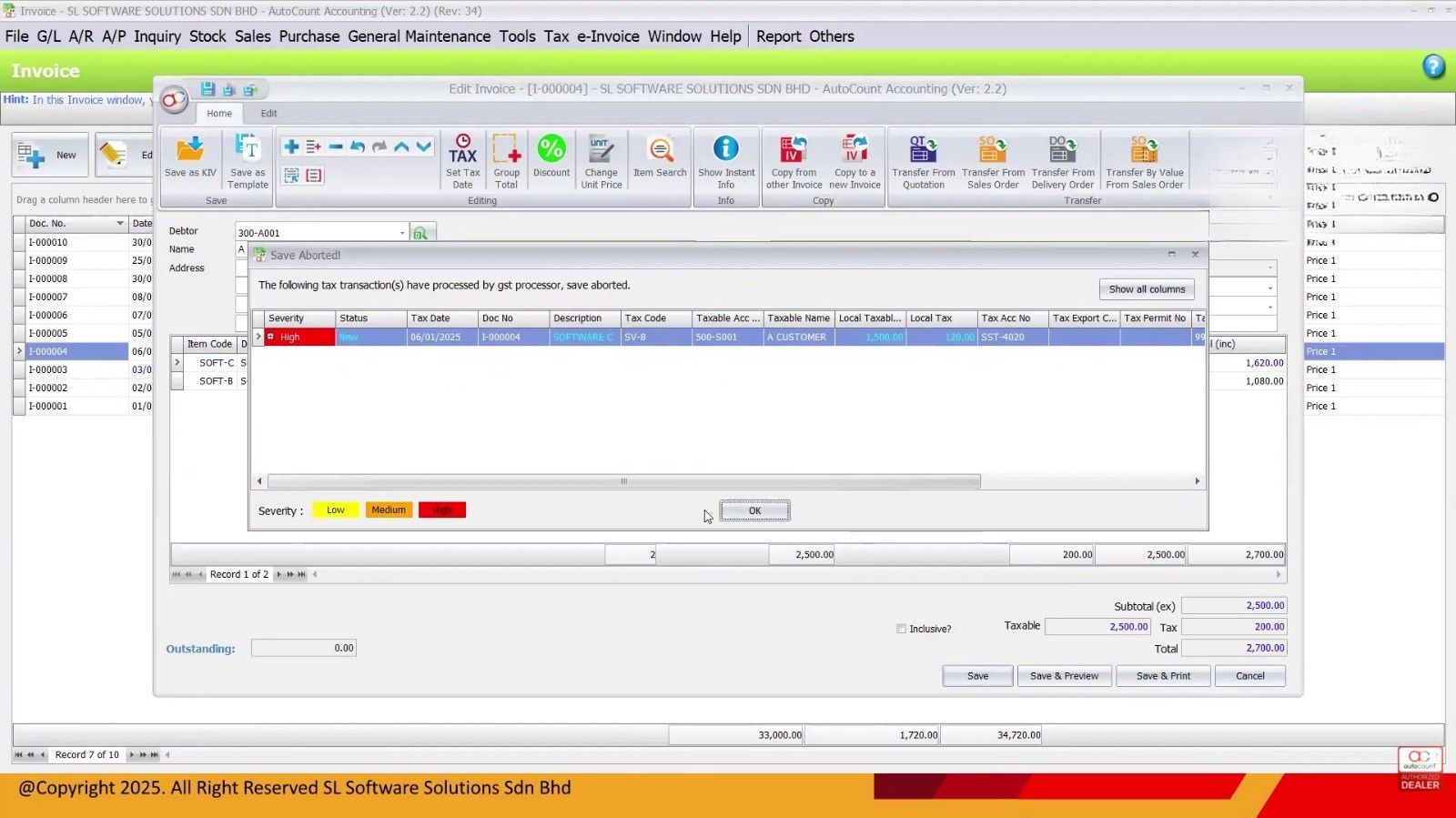
Task: Tick the row checkbox for I-000006
Action: click(19, 315)
